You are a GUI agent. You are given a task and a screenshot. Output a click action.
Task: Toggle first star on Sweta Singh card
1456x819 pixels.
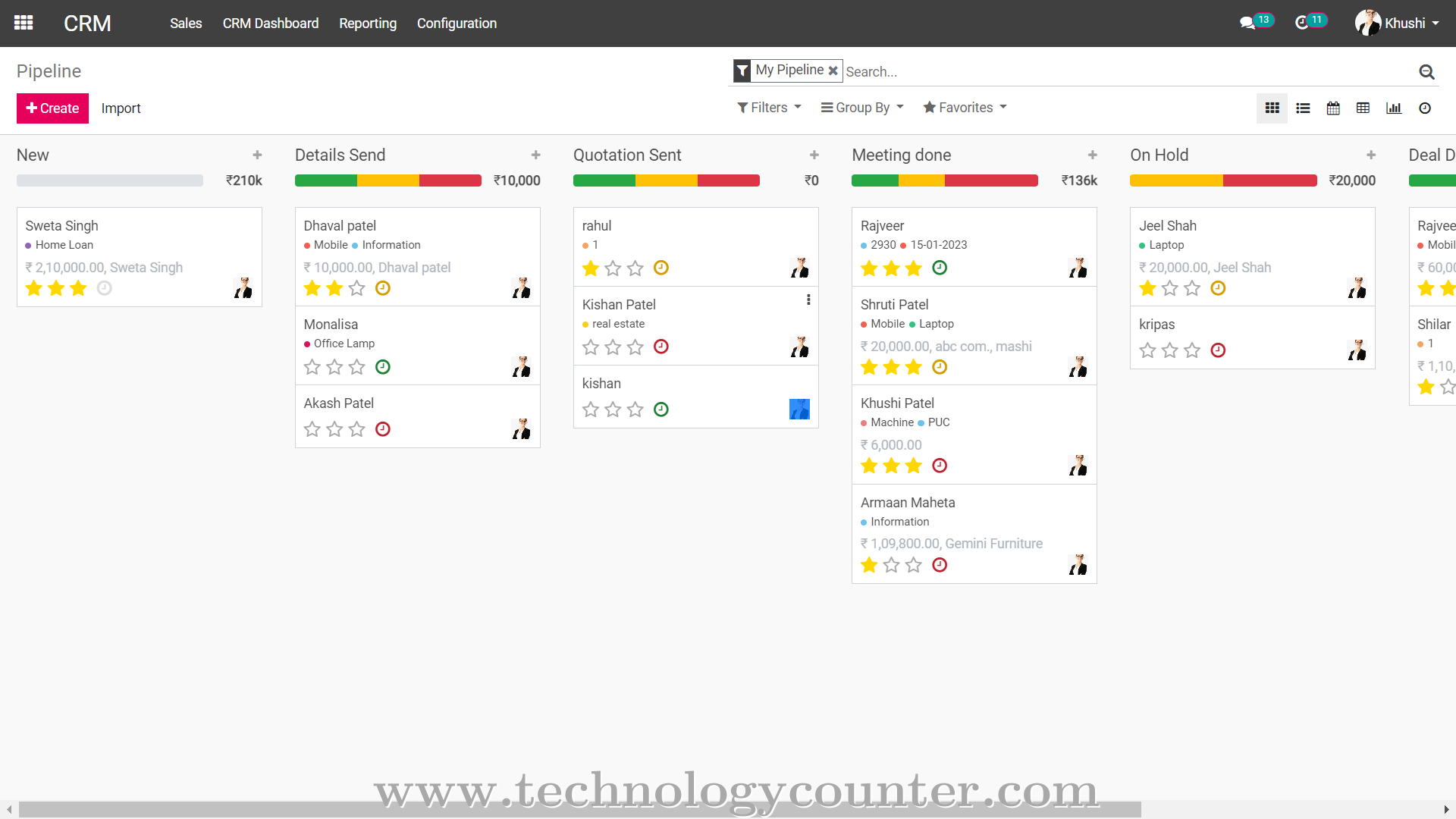33,288
